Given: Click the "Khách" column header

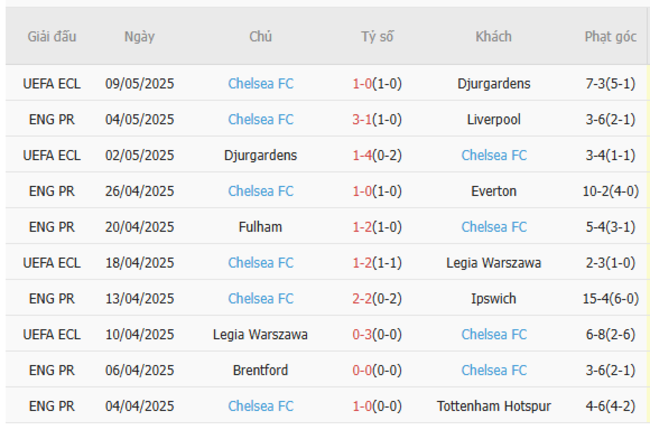Looking at the screenshot, I should 493,37.
